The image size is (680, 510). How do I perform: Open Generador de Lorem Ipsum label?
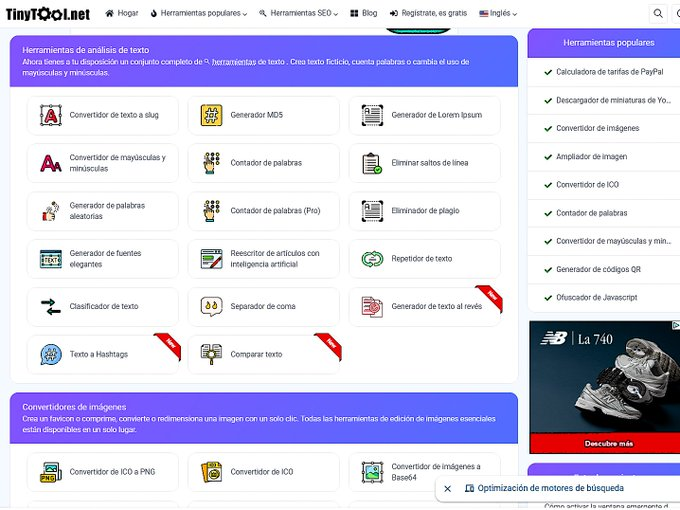[436, 115]
